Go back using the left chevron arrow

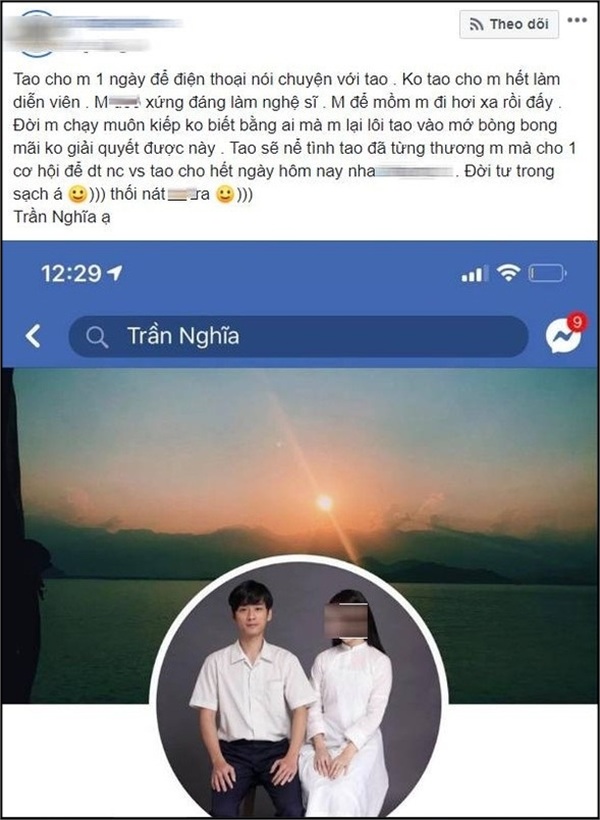pyautogui.click(x=32, y=336)
